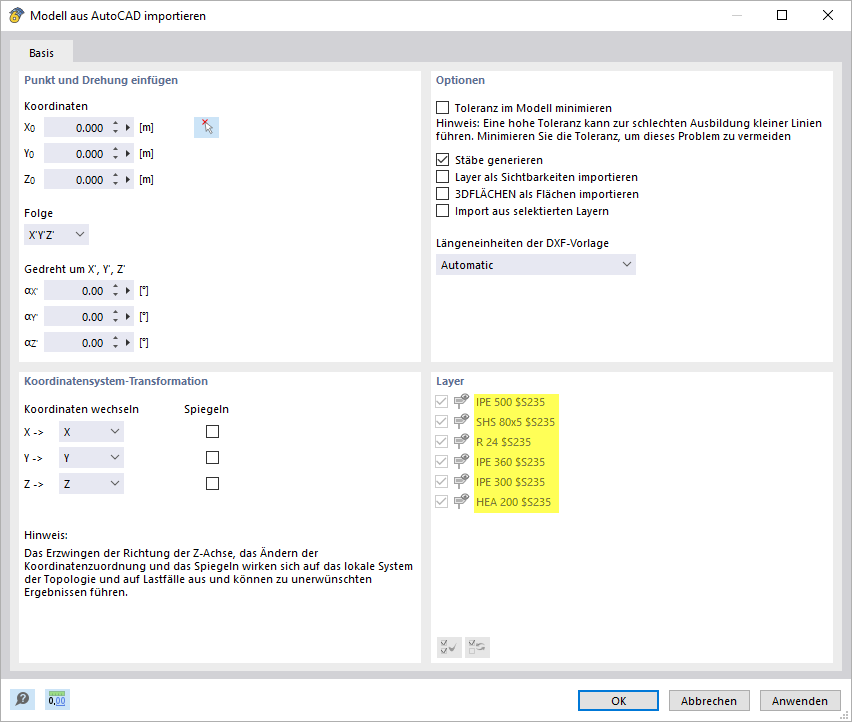Enable Layer als Sichtbarkeiten importieren
The image size is (852, 722).
coord(442,177)
